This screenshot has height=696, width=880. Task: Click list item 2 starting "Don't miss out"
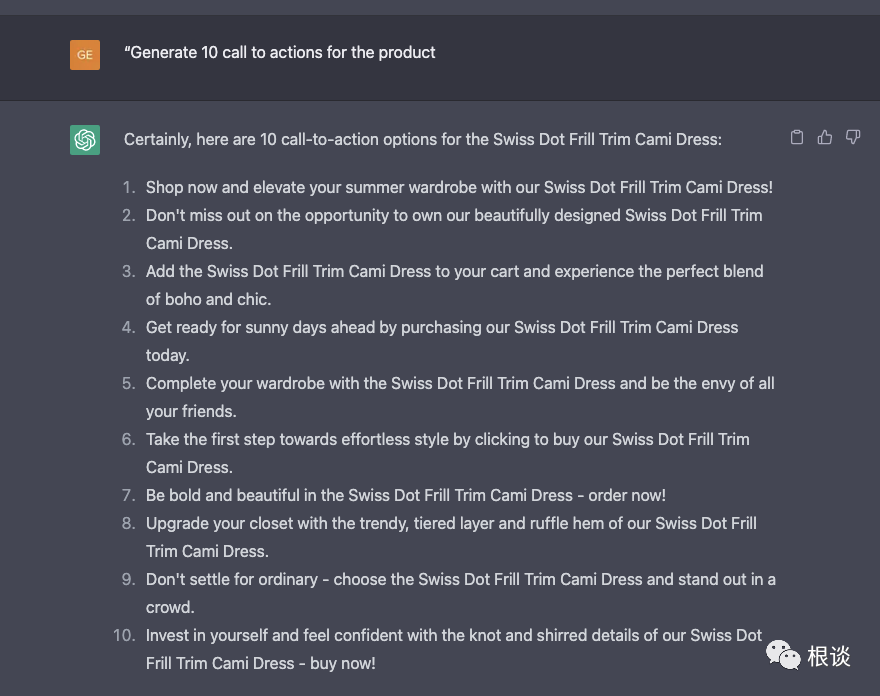(454, 215)
